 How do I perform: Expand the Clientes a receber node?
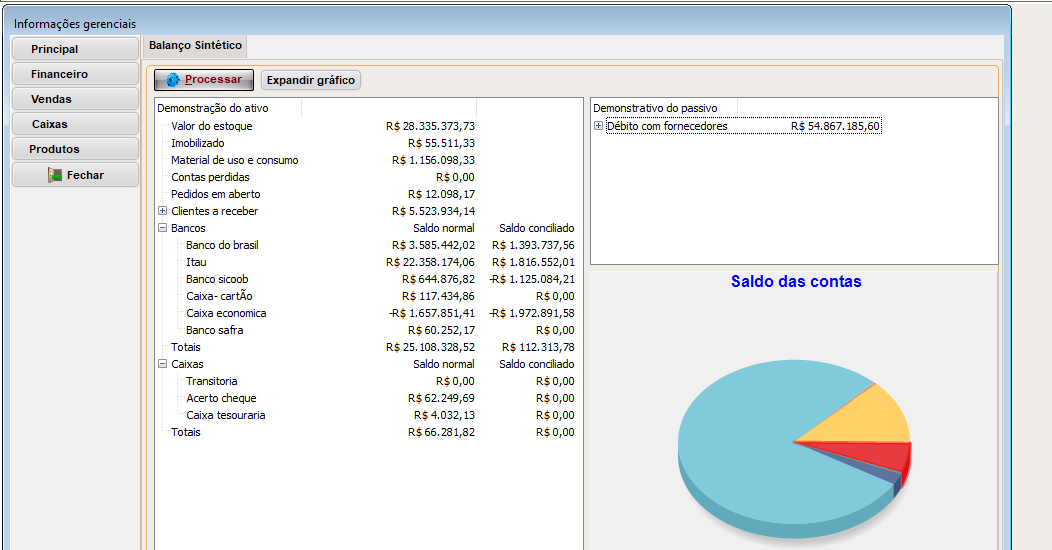(162, 211)
